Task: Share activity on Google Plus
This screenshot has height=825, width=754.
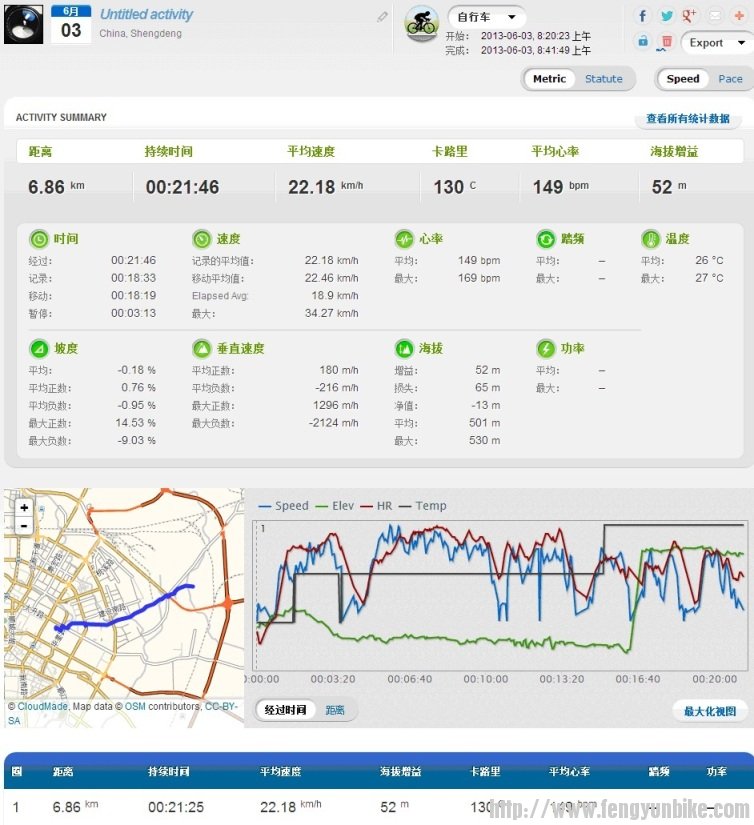Action: point(690,16)
